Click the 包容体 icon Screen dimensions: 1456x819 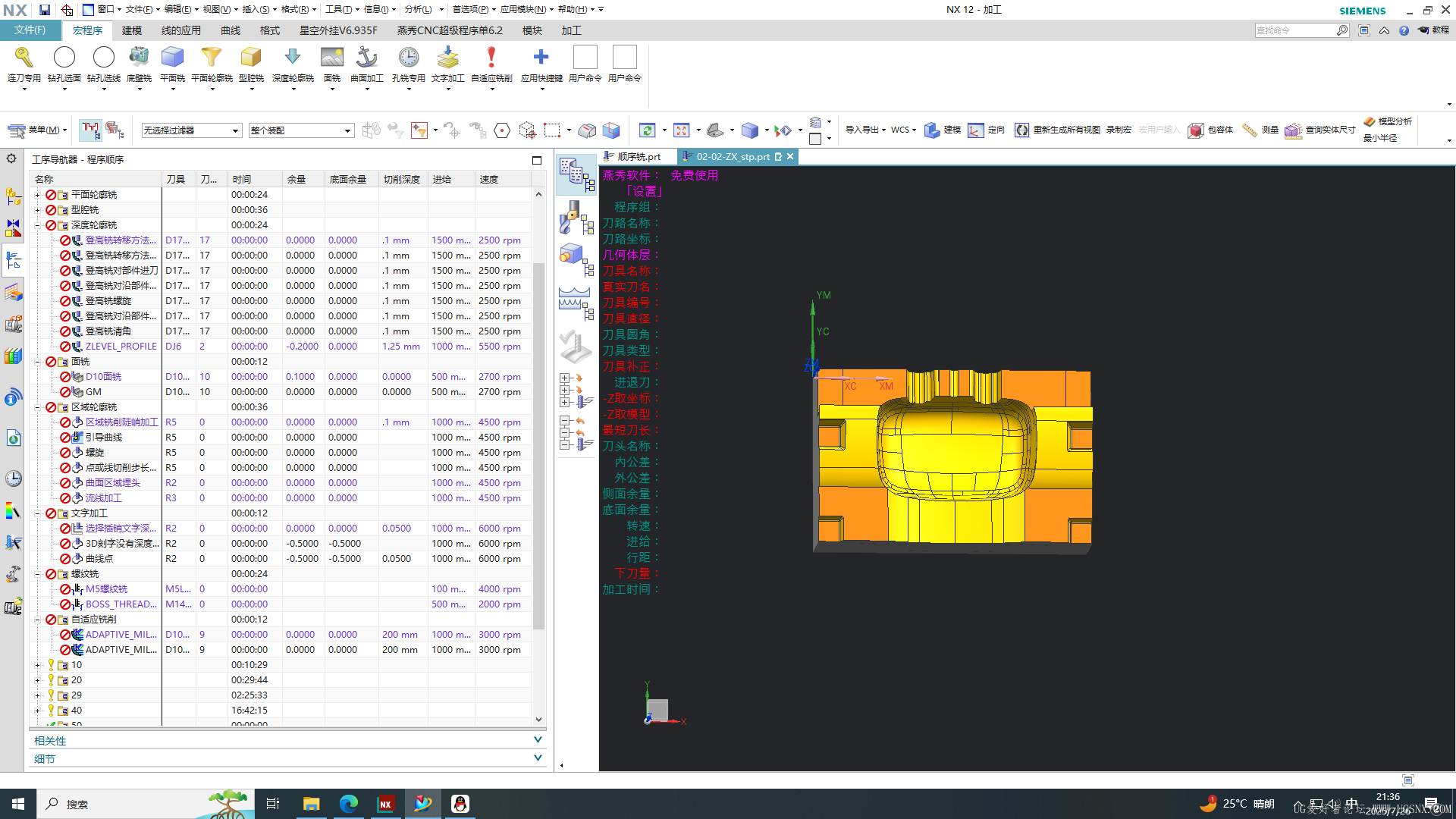click(1196, 130)
